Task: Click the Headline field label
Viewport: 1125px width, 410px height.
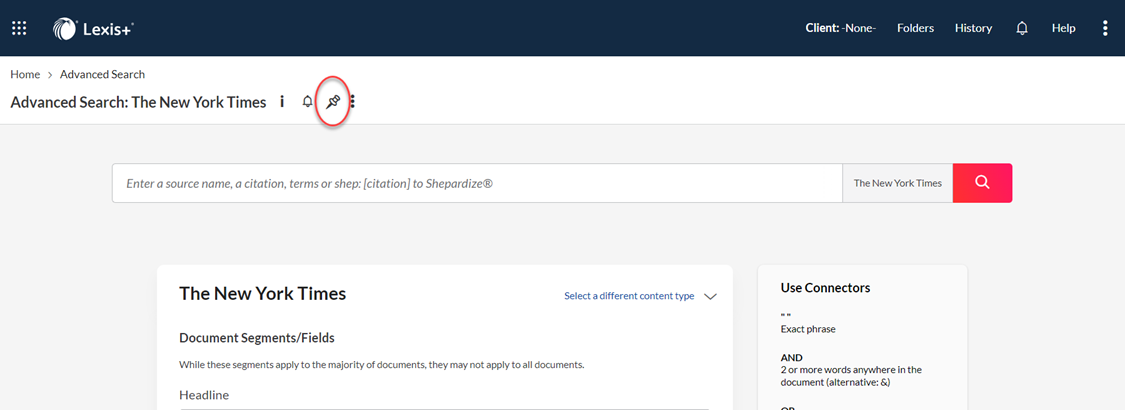Action: coord(204,395)
